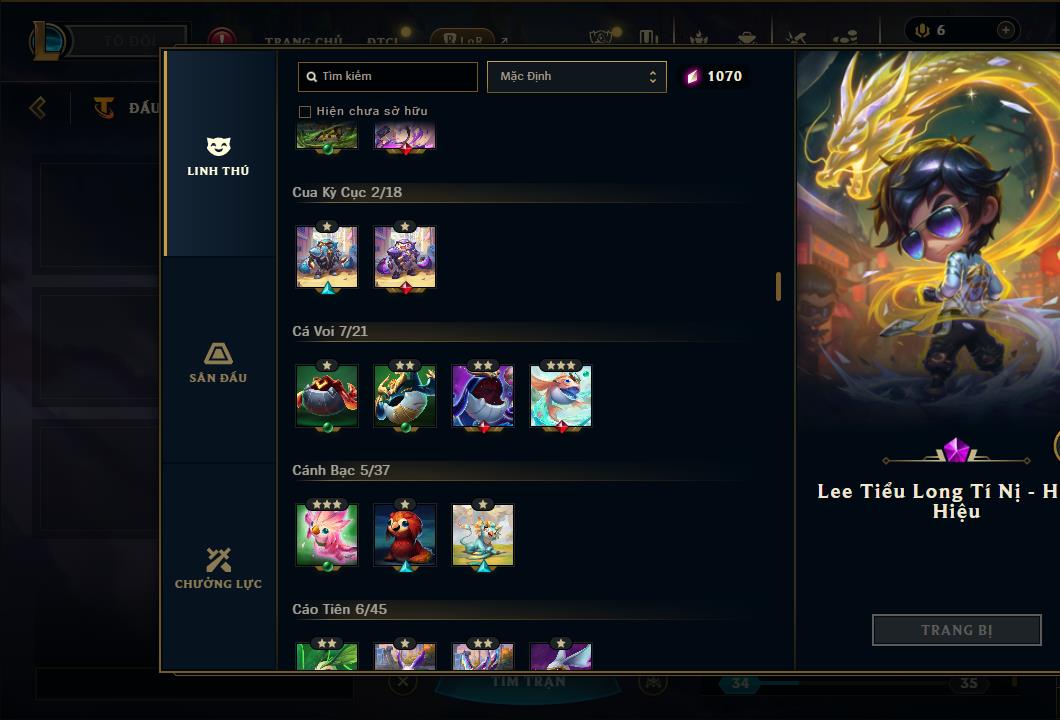Select the dark Cá Voi two-star whale
The image size is (1060, 720).
483,396
